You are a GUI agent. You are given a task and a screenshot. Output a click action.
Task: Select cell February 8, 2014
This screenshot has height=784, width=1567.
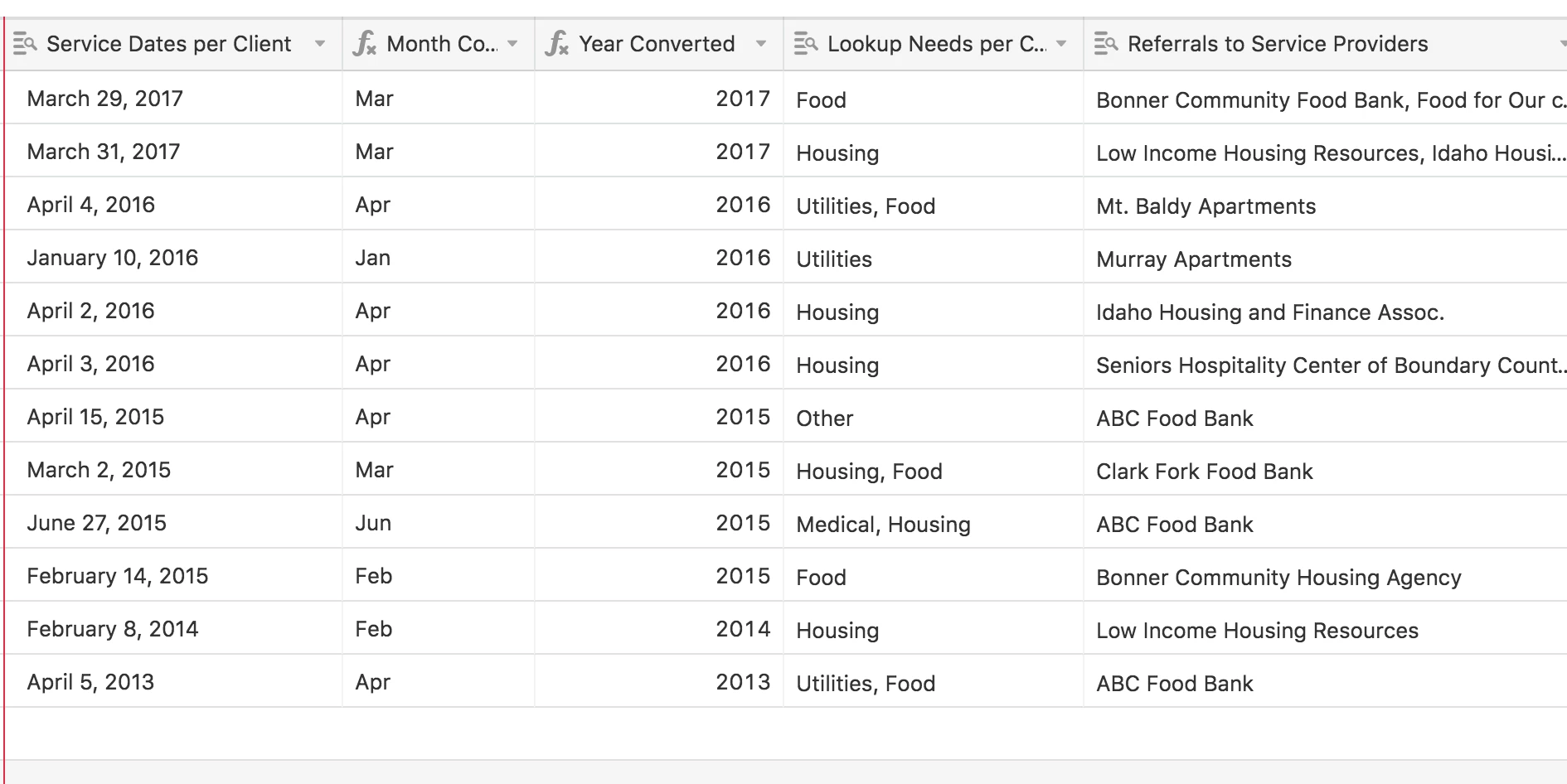point(173,628)
